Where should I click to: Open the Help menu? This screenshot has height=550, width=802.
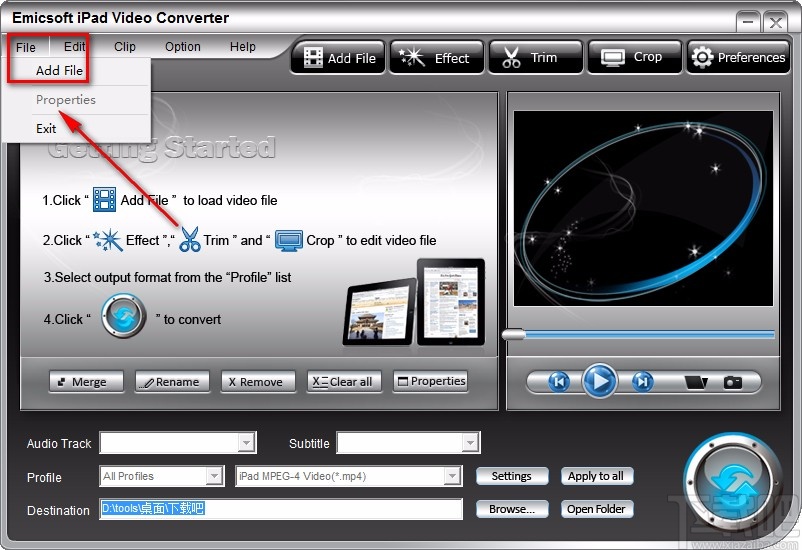(242, 47)
